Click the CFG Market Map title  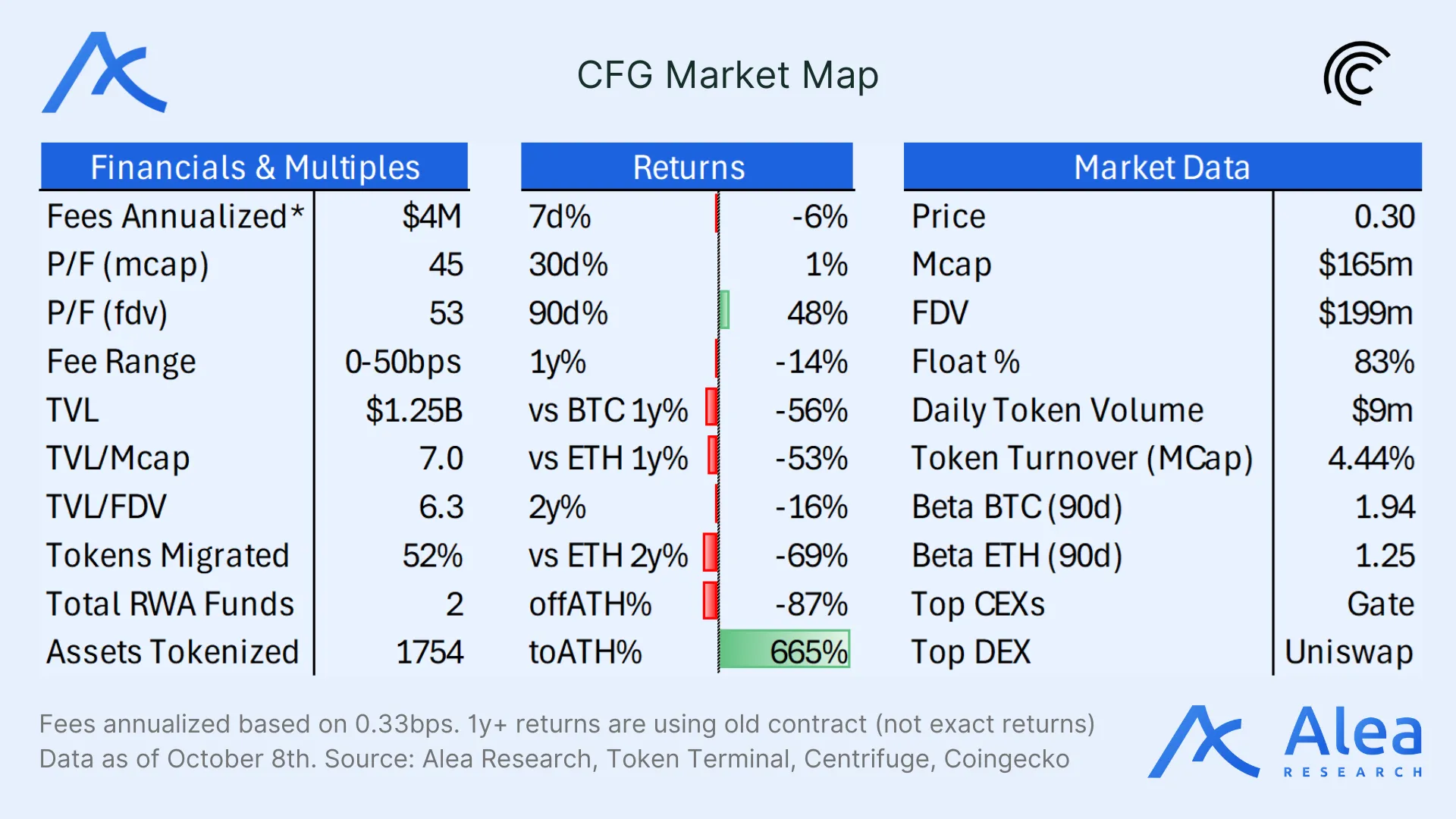click(x=727, y=75)
